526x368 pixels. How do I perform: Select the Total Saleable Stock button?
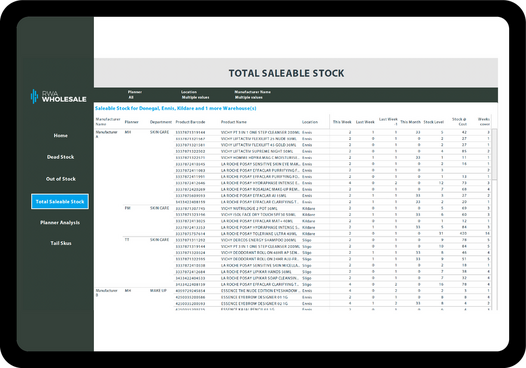(x=60, y=201)
